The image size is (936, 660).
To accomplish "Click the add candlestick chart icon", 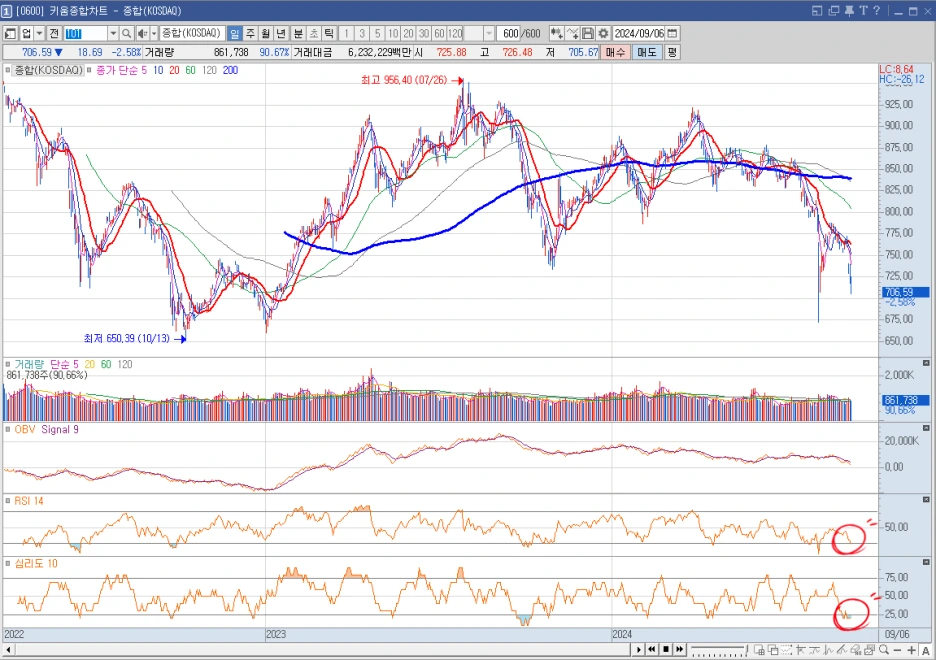I will click(x=556, y=33).
